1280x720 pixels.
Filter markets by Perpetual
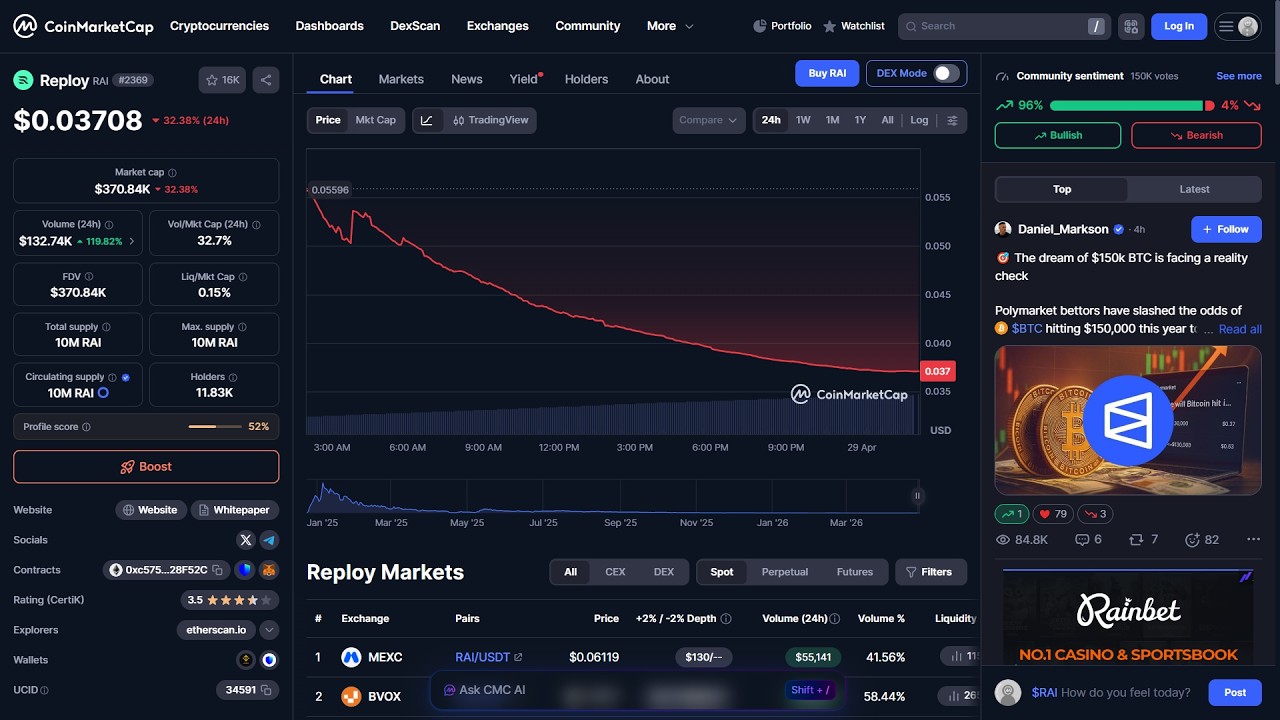click(x=784, y=572)
